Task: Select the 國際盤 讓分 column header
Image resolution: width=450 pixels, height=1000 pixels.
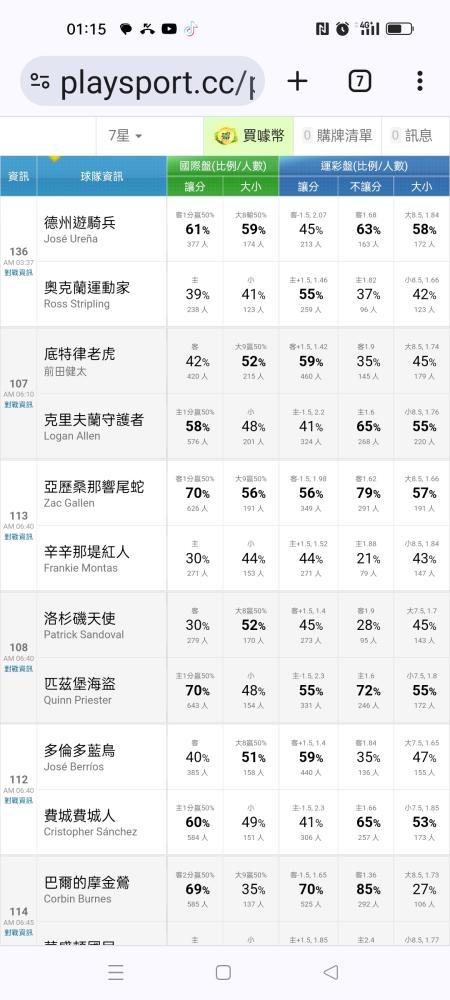Action: (195, 186)
